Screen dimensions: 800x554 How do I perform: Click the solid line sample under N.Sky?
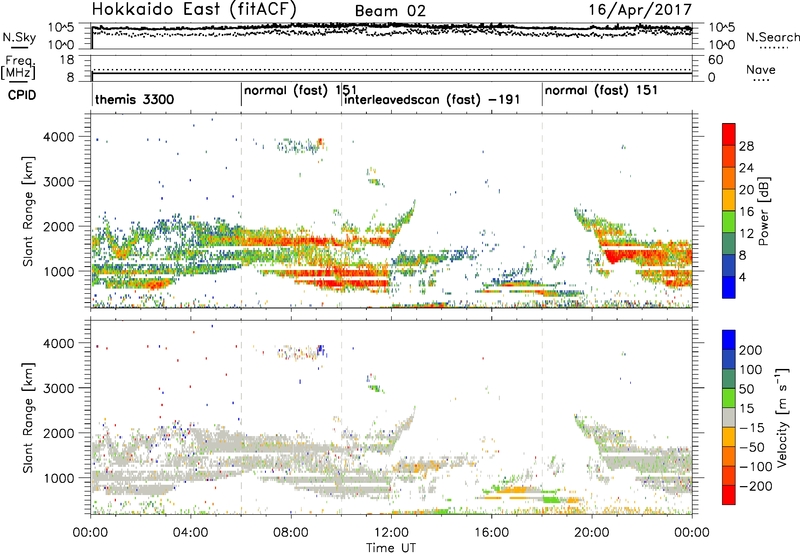point(19,47)
